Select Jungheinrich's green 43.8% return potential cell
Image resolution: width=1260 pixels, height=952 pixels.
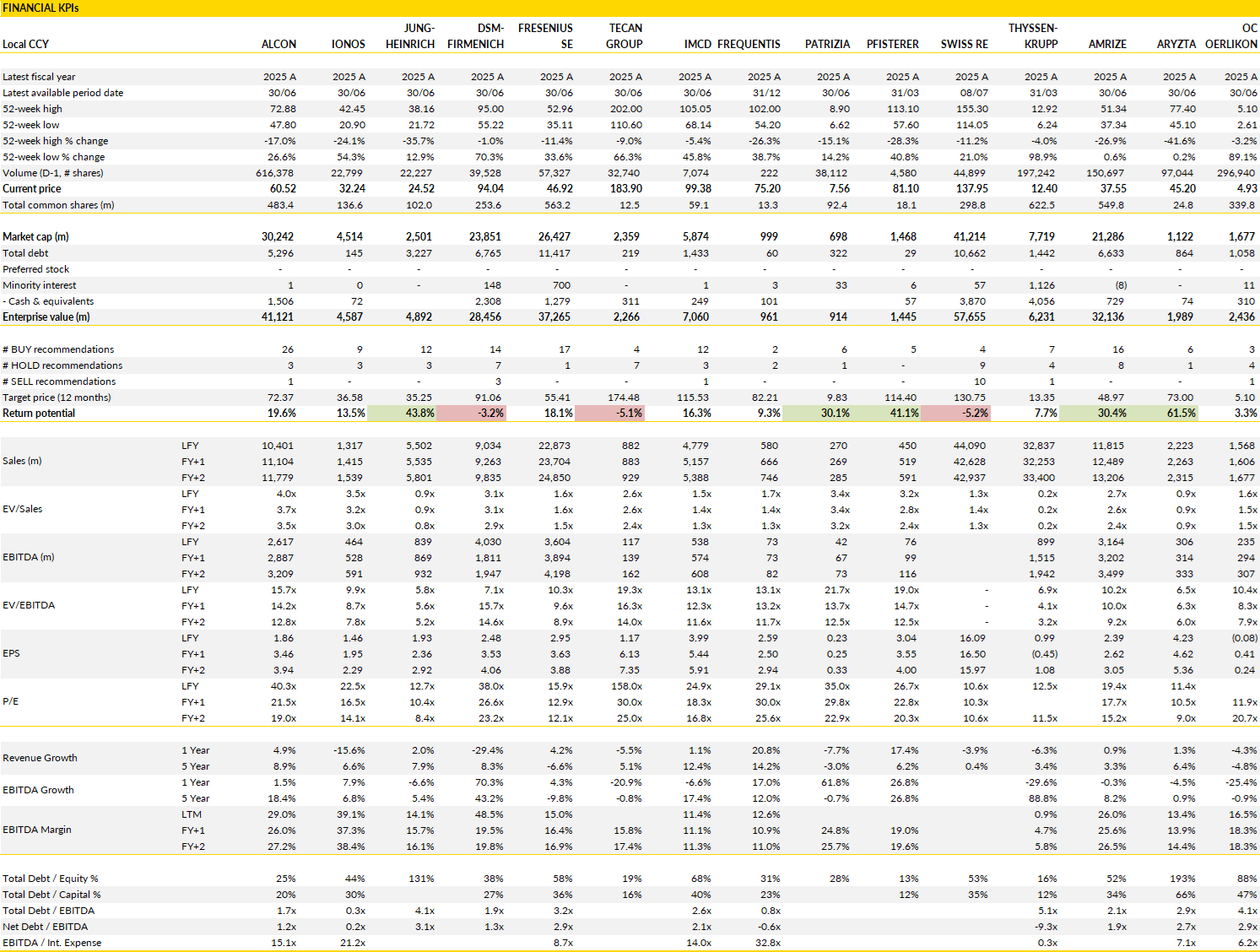(x=402, y=414)
